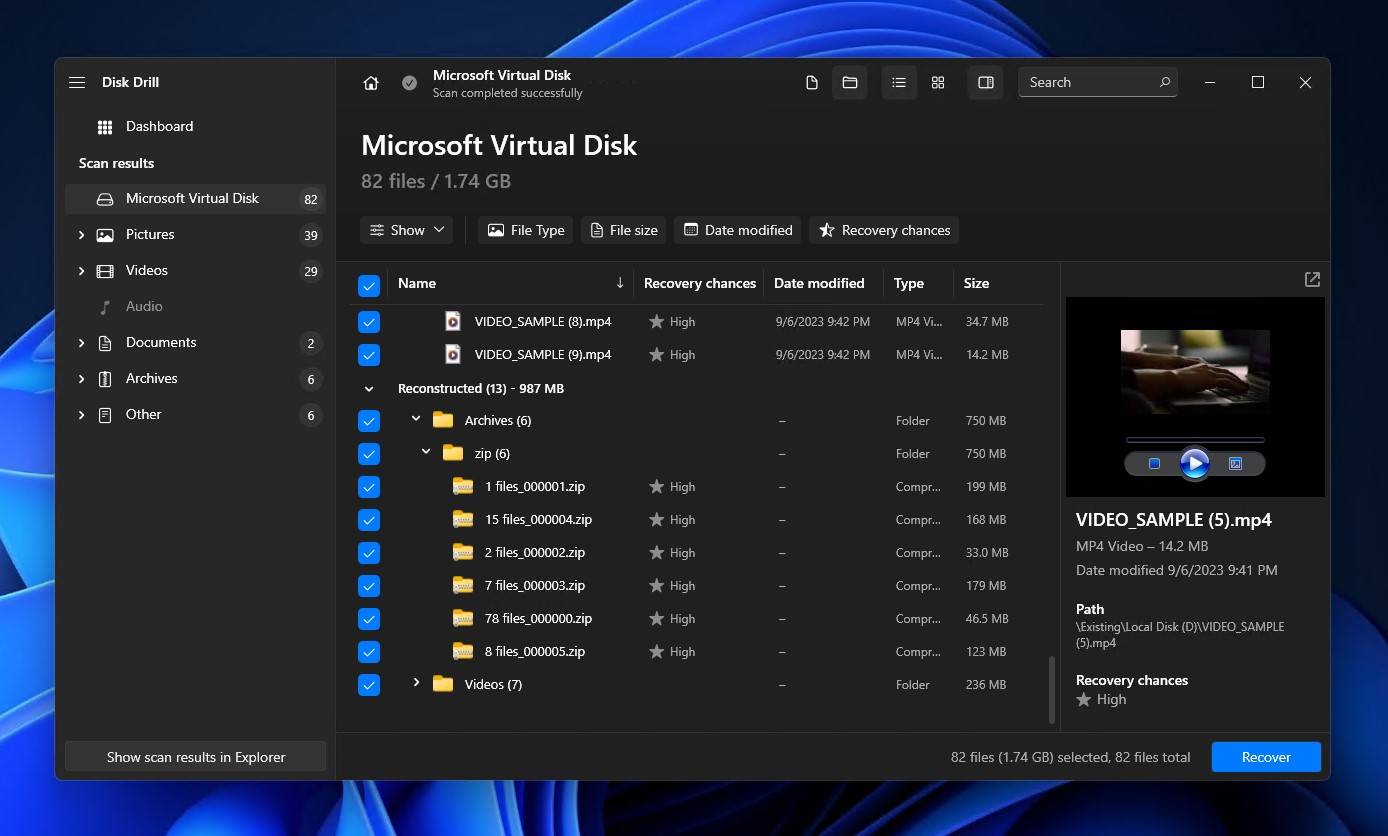
Task: Open the Show dropdown filter
Action: (x=406, y=230)
